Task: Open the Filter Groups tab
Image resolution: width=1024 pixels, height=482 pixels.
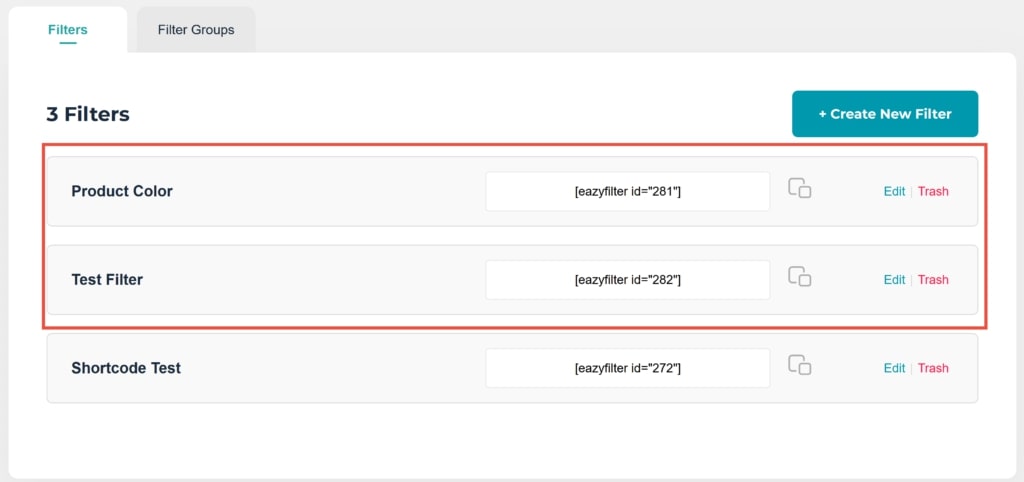Action: tap(196, 30)
